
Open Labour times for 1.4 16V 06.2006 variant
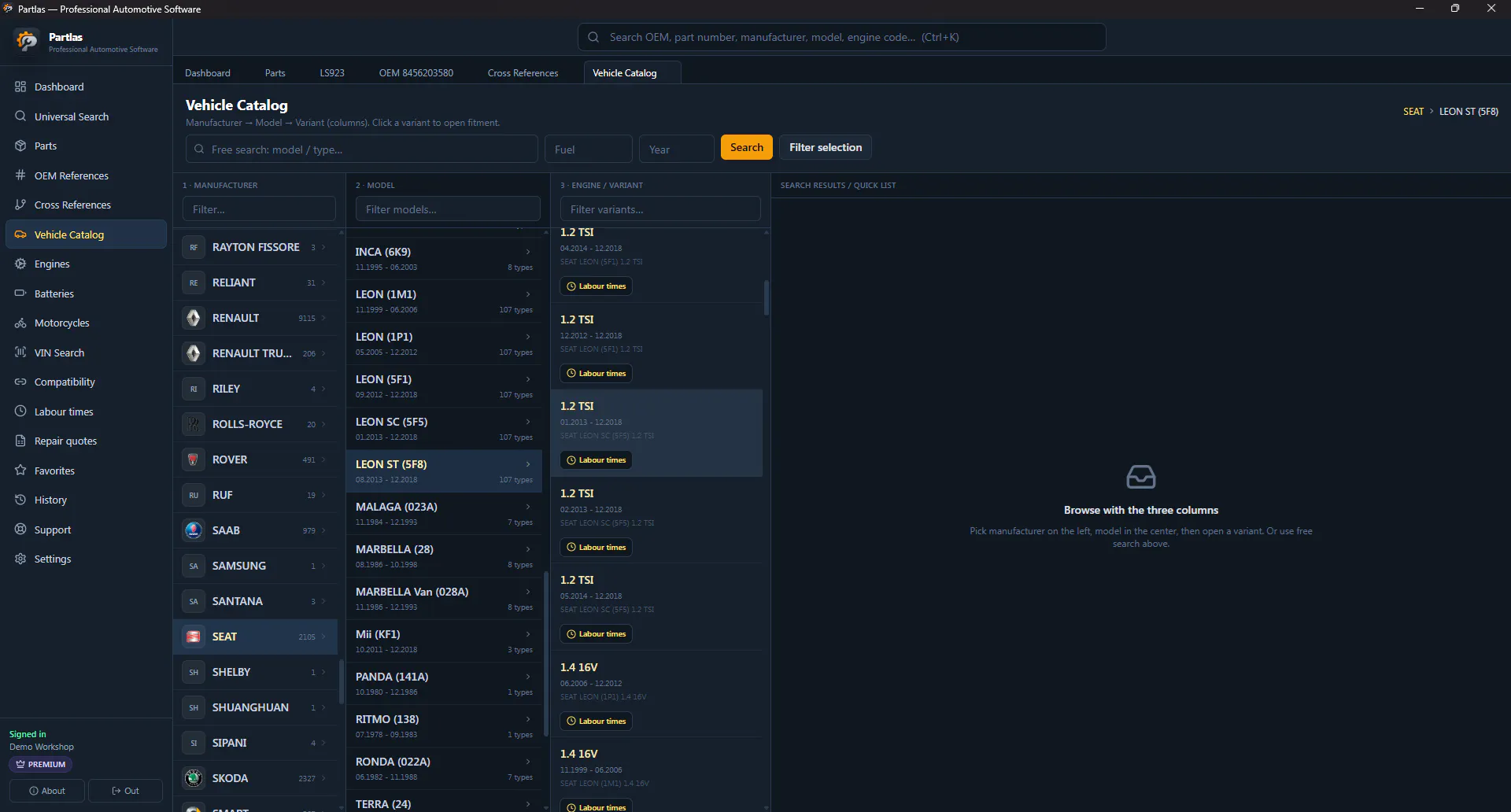pyautogui.click(x=597, y=722)
